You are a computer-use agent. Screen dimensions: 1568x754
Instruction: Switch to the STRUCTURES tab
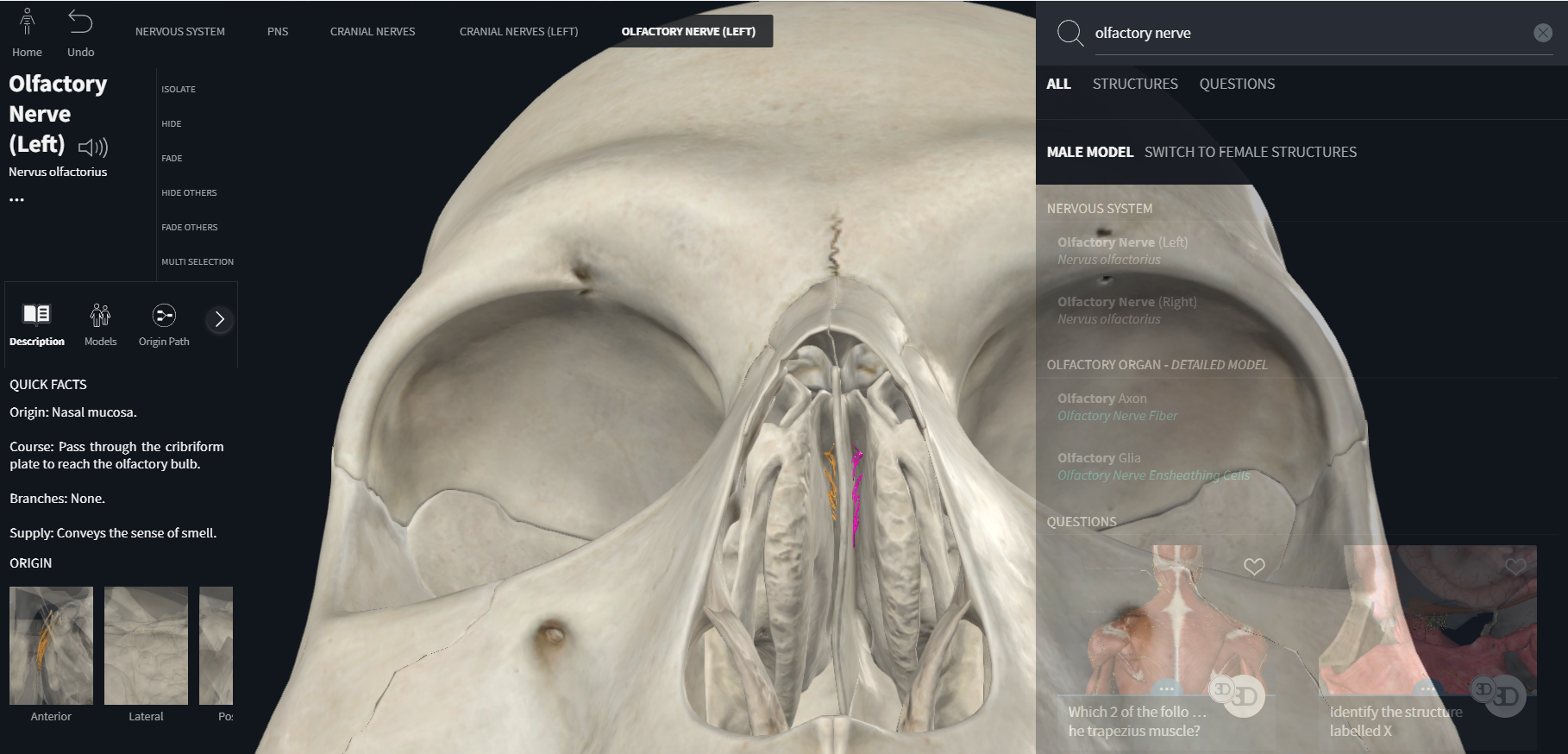pos(1135,84)
